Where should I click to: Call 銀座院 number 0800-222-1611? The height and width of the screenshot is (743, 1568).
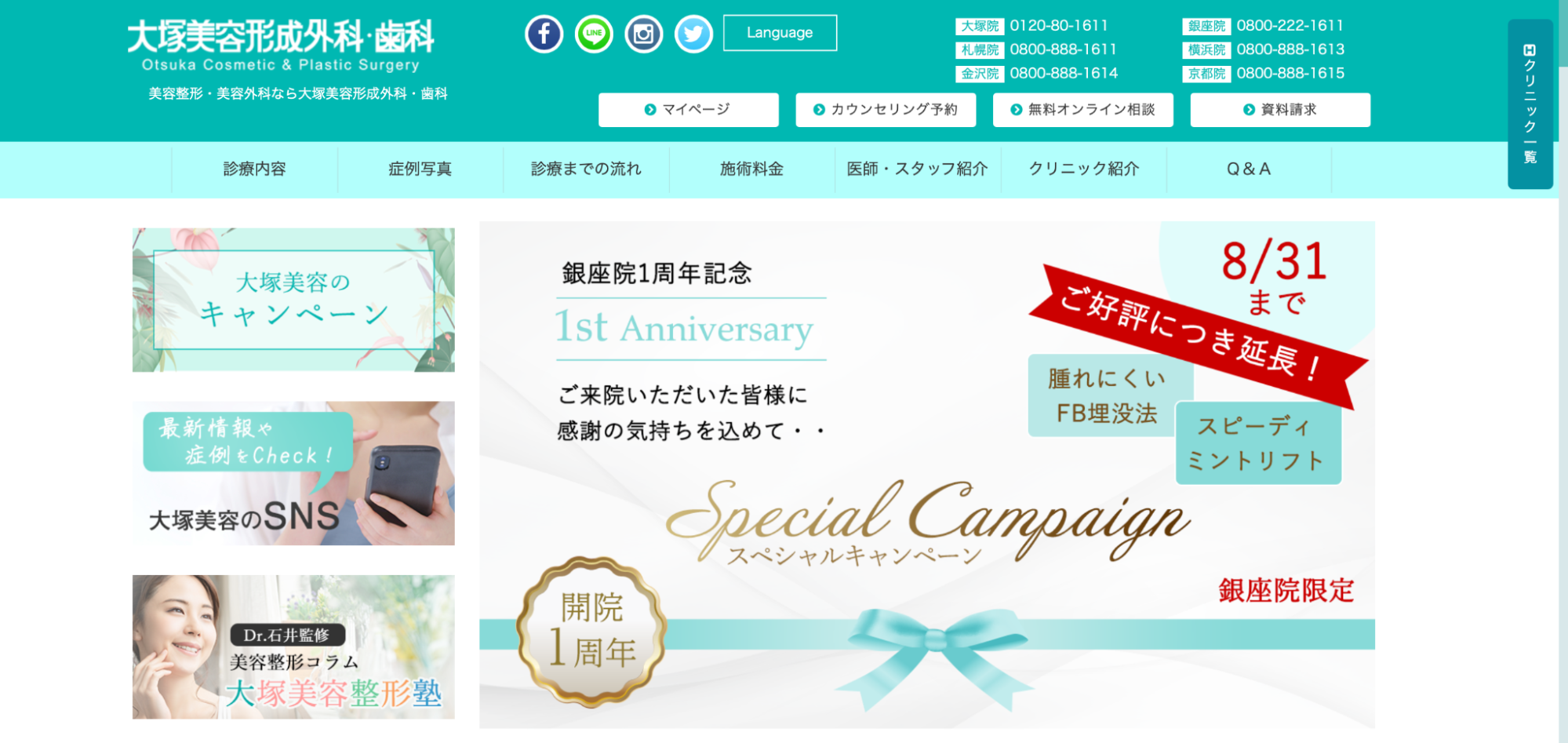coord(1290,26)
